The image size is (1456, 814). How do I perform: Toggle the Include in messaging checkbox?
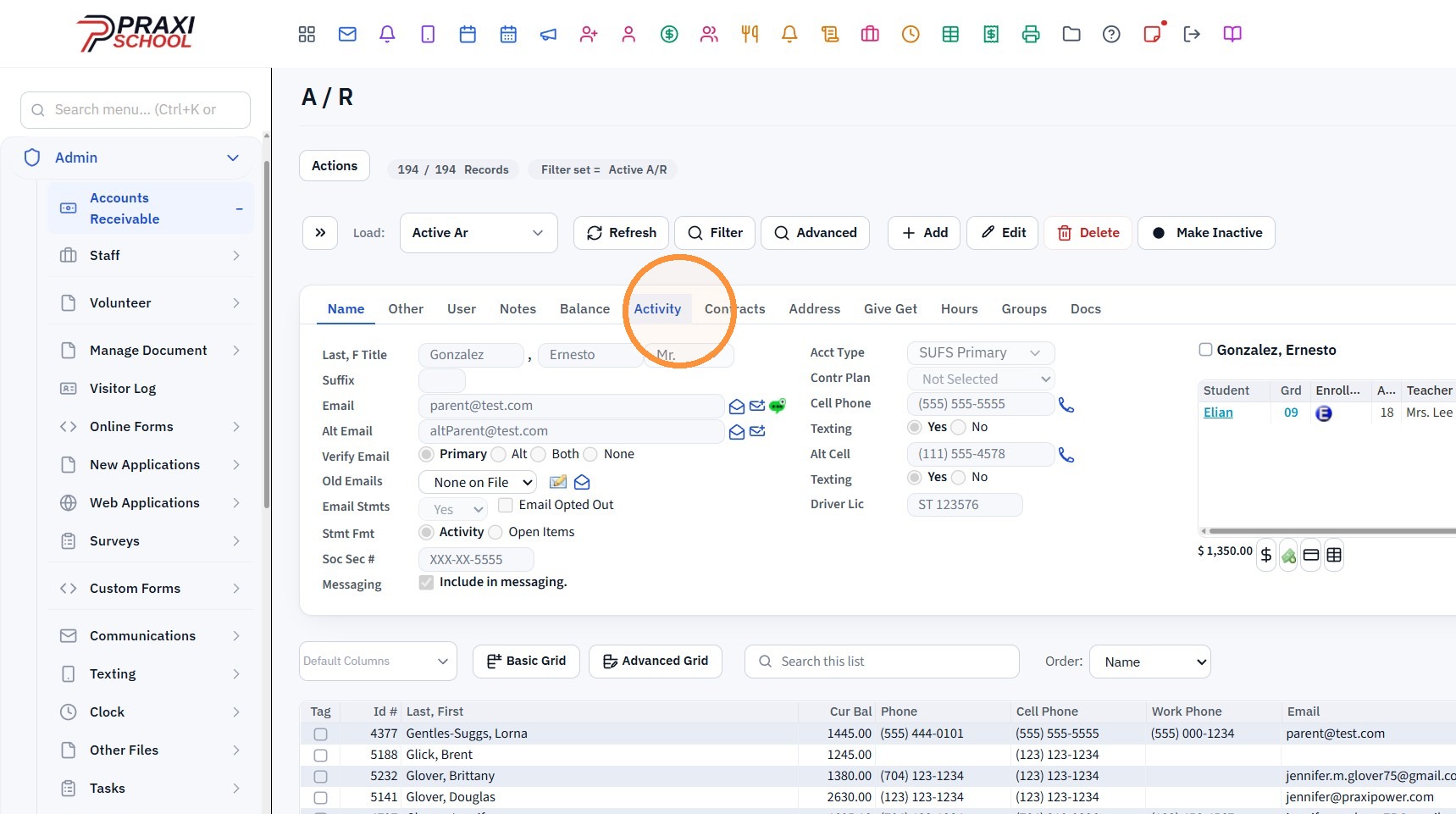coord(427,583)
